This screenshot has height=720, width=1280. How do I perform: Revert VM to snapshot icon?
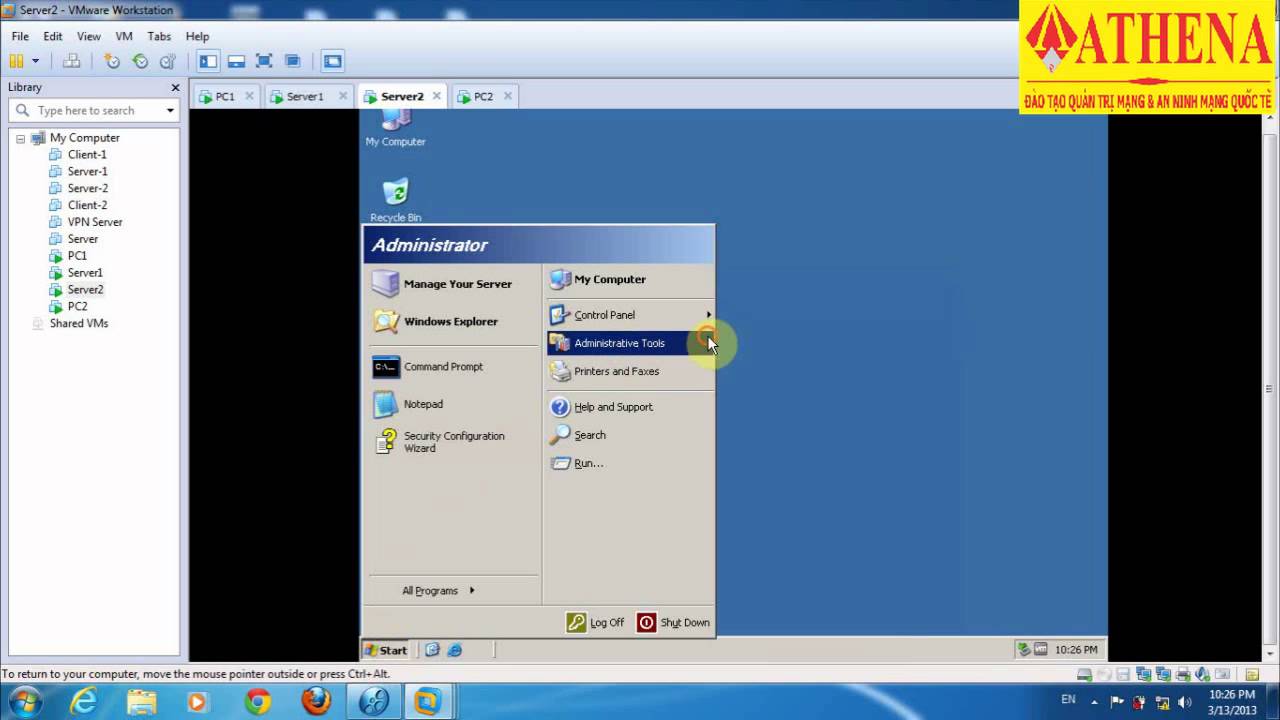click(x=140, y=61)
